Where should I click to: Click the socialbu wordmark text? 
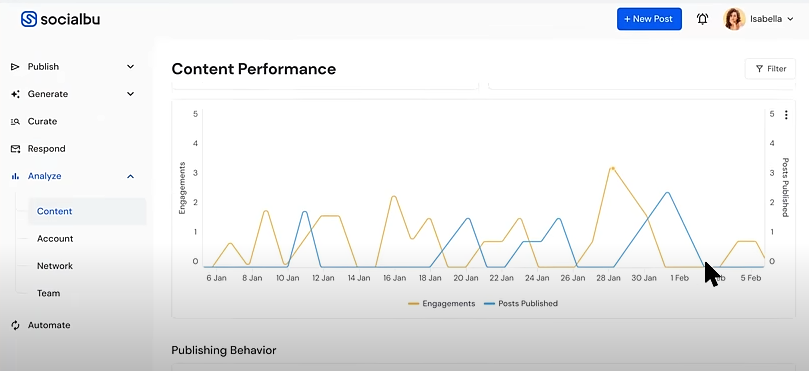pos(70,19)
